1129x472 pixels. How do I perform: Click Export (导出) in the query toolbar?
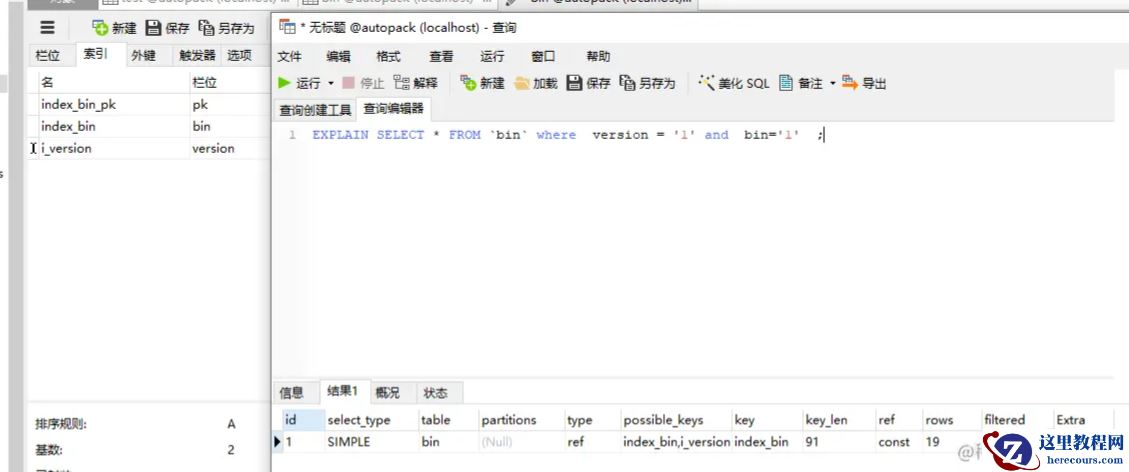pos(864,83)
